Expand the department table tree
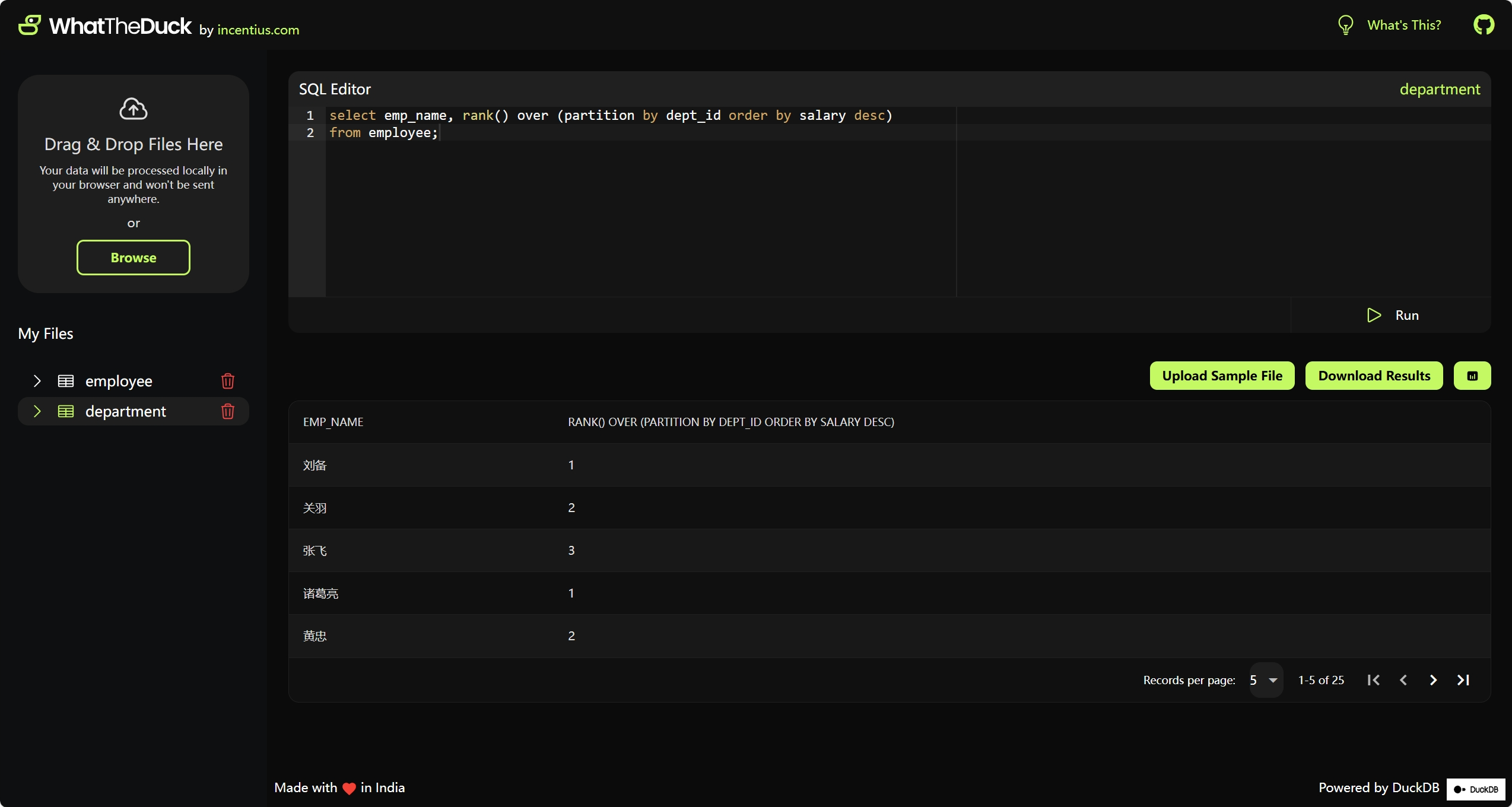 coord(37,411)
